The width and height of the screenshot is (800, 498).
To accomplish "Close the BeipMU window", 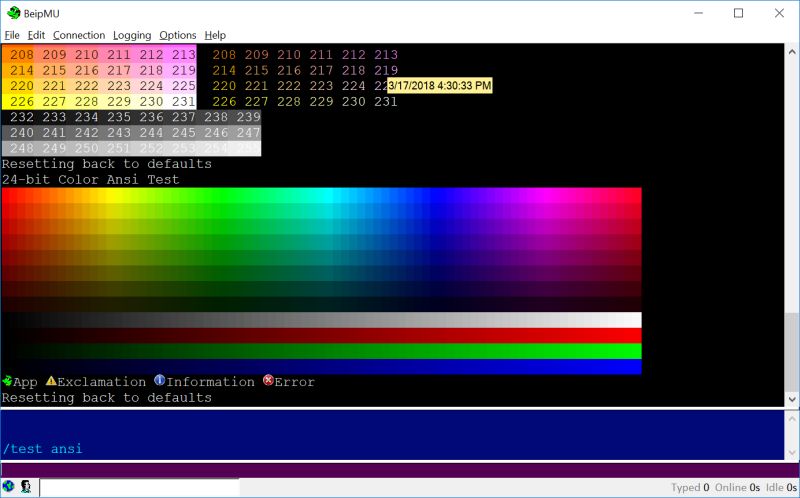I will (779, 13).
